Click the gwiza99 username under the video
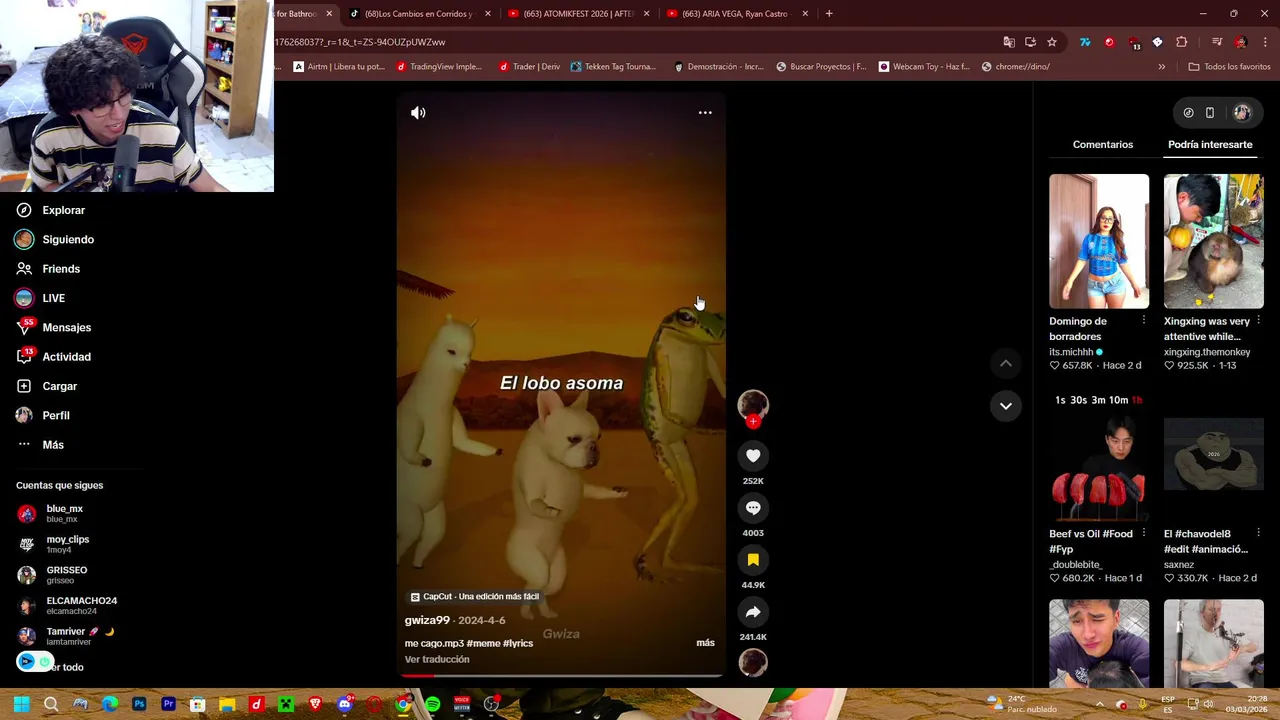 click(x=427, y=621)
